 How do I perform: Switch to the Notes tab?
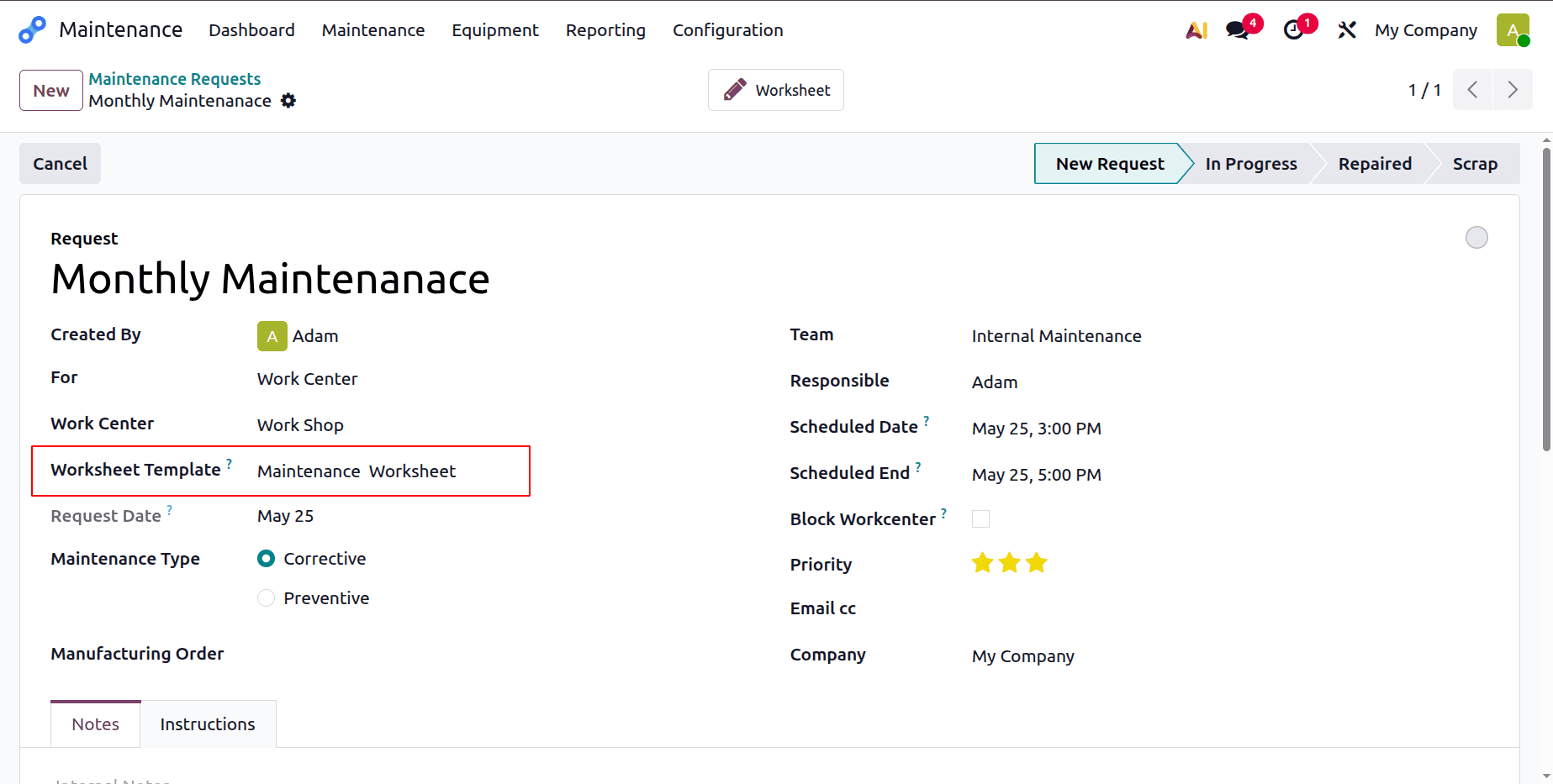pyautogui.click(x=95, y=724)
